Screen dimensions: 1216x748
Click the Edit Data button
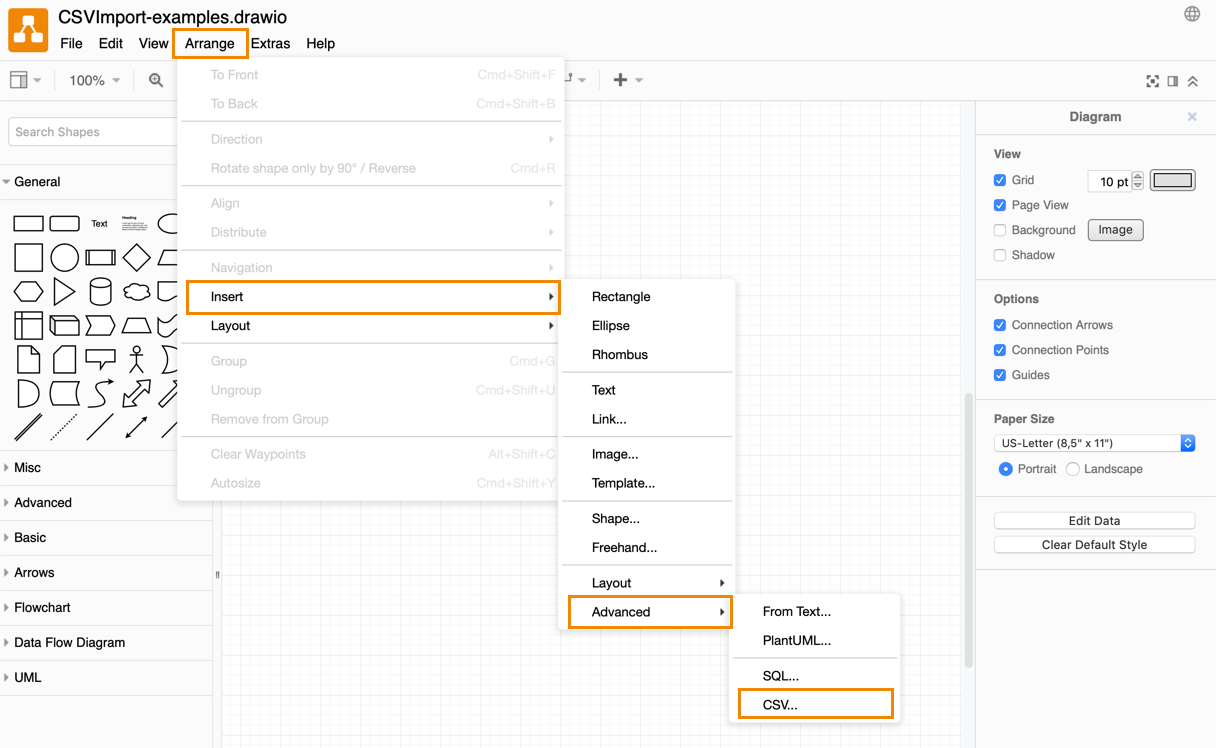click(x=1094, y=521)
